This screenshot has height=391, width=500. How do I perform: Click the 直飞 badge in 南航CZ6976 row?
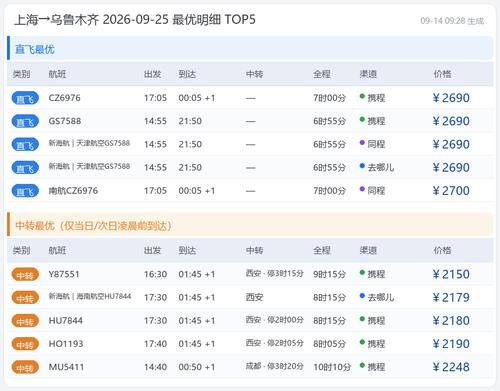[x=25, y=191]
